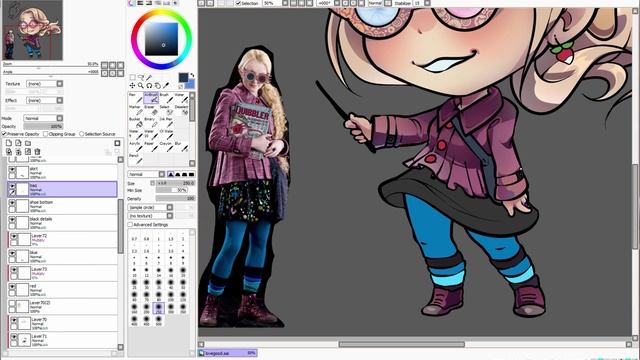Open the Texture dropdown

(x=44, y=84)
